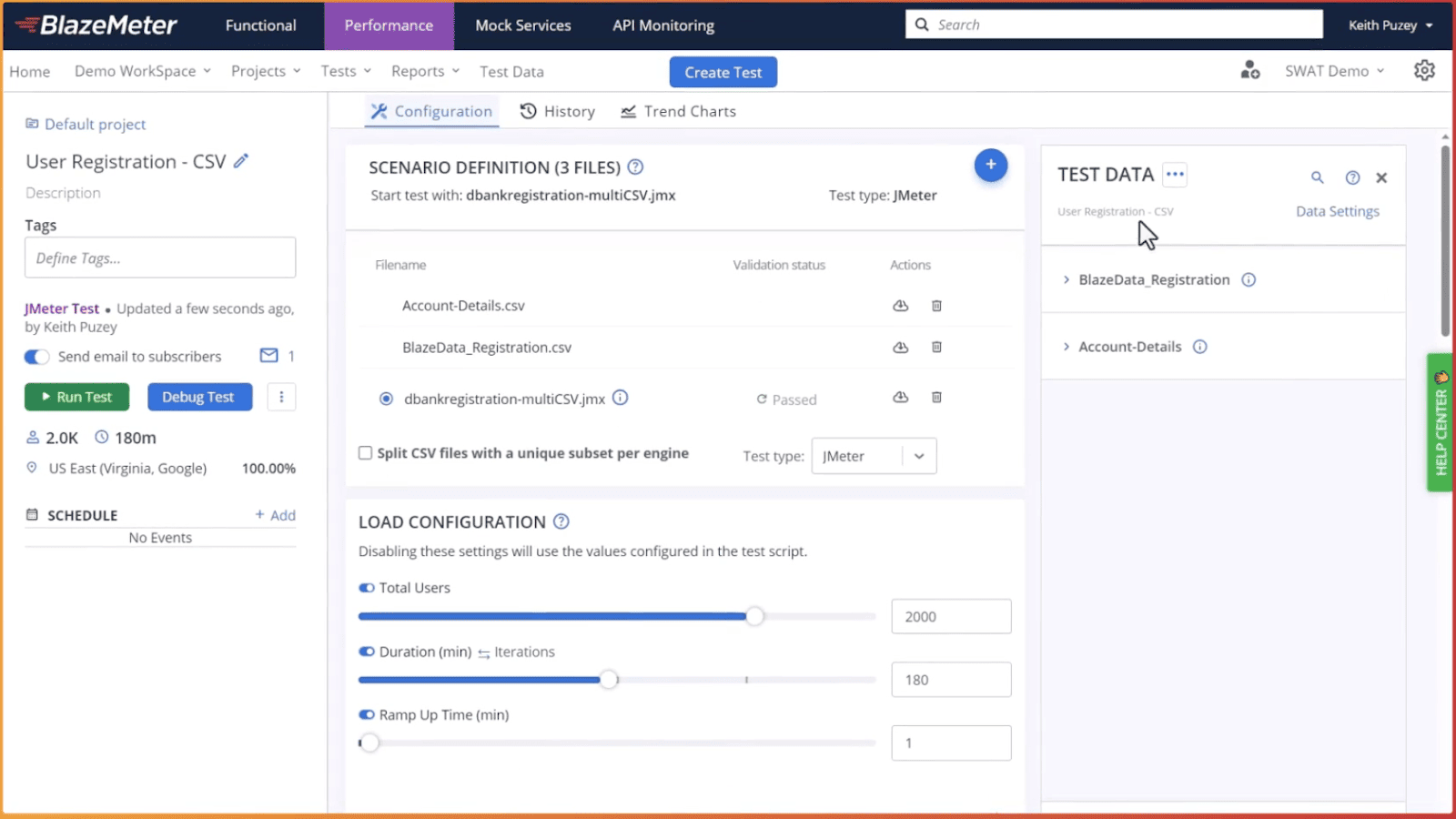This screenshot has height=819, width=1456.
Task: Open the three-dot menu beside Debug Test
Action: (x=281, y=397)
